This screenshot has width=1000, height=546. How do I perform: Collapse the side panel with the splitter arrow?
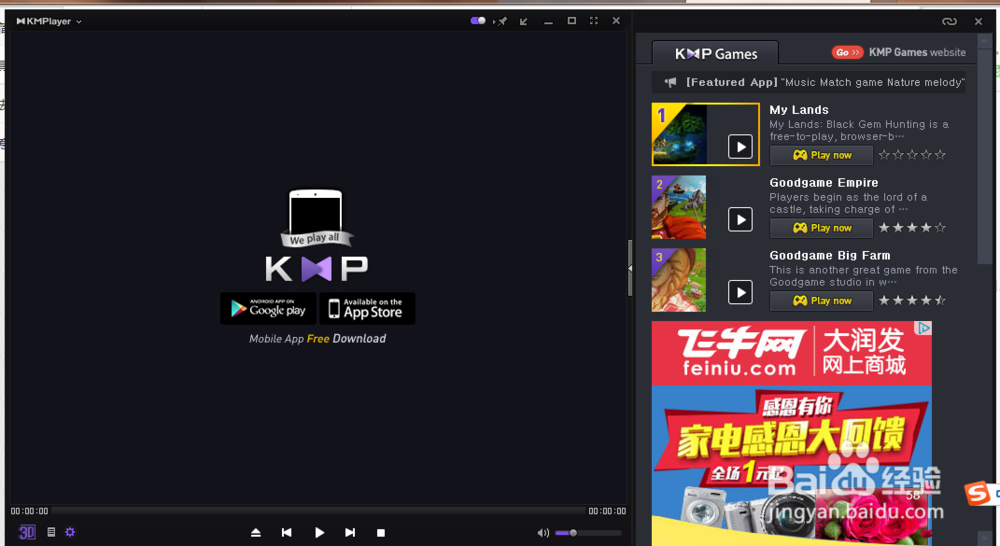630,268
